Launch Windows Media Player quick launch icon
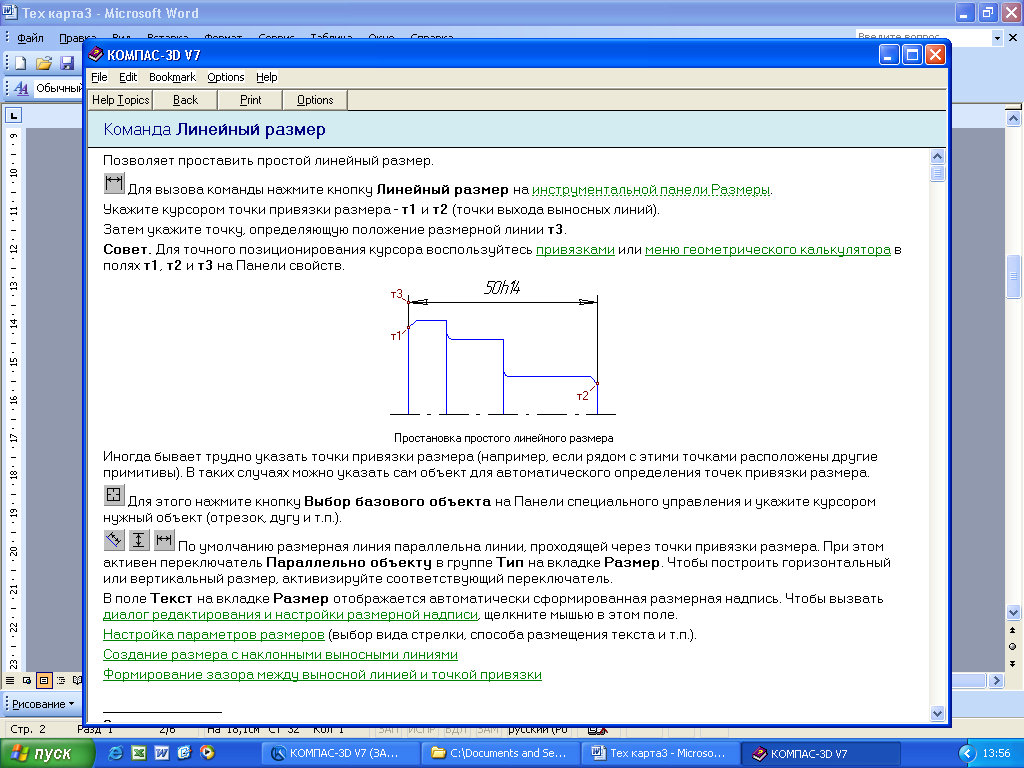 (x=207, y=753)
